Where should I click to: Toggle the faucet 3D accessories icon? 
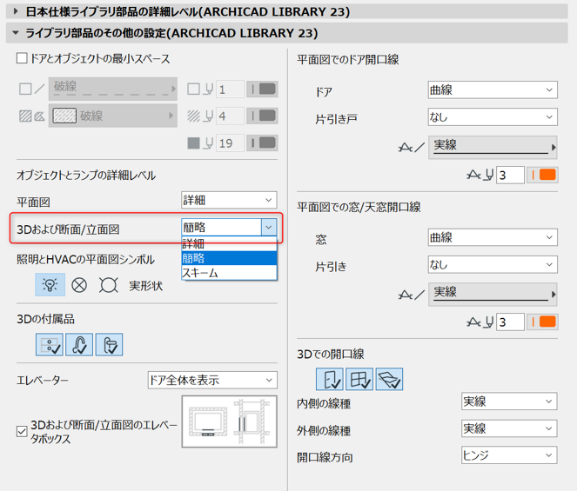(x=79, y=345)
